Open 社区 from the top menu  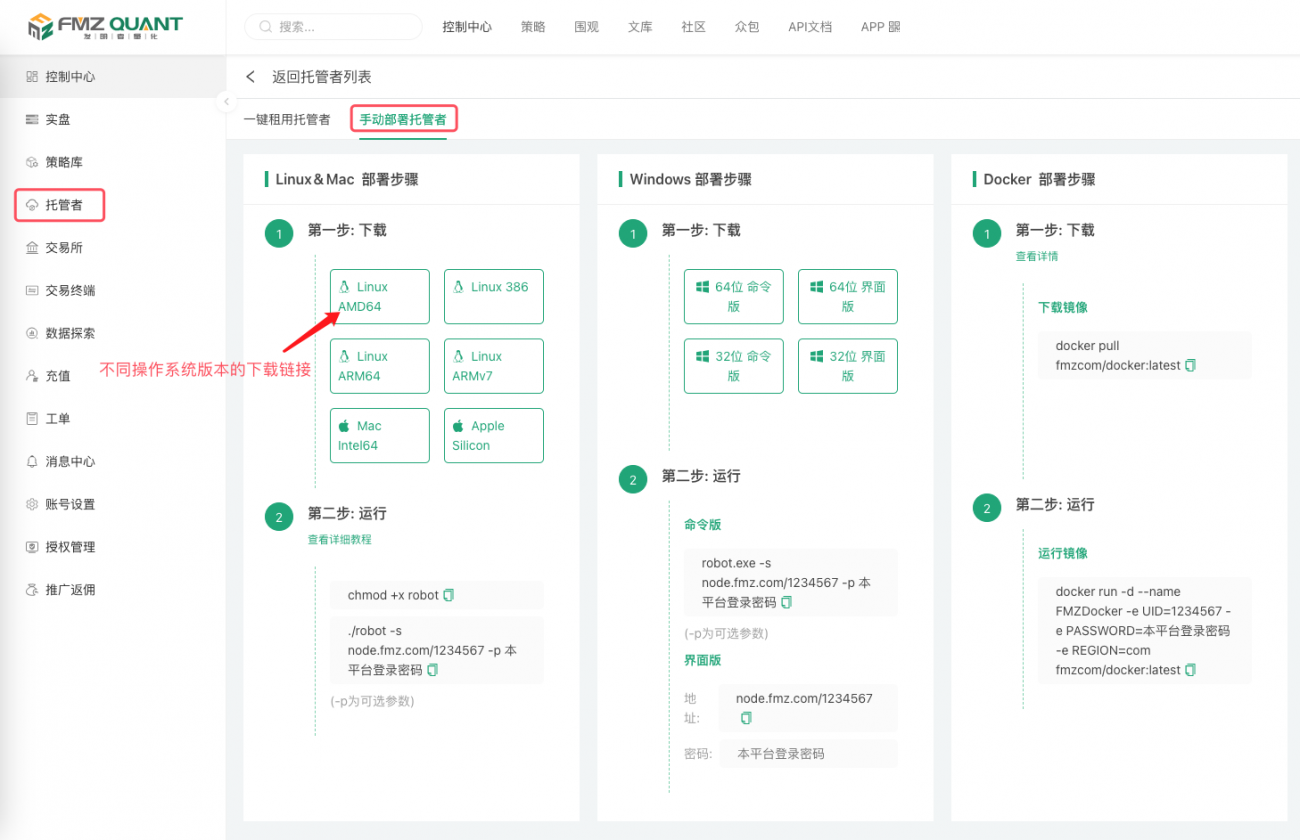click(693, 27)
